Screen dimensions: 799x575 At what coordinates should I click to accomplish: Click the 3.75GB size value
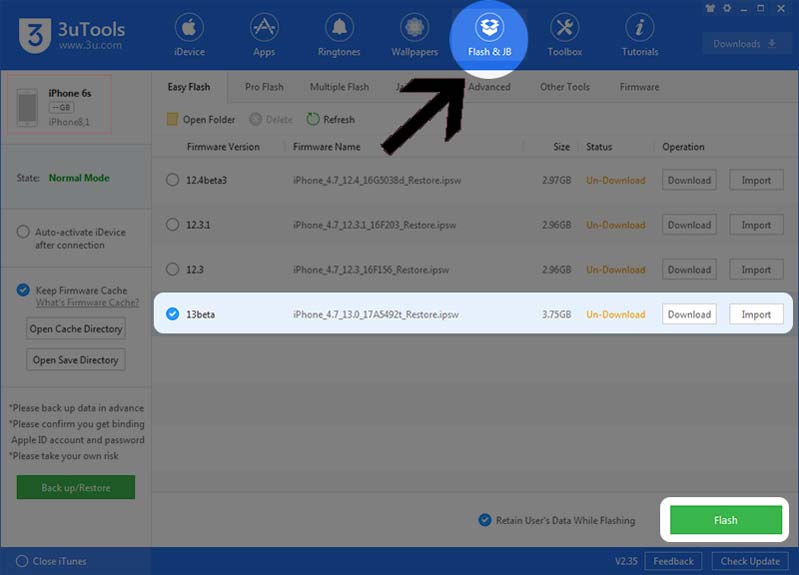click(556, 315)
